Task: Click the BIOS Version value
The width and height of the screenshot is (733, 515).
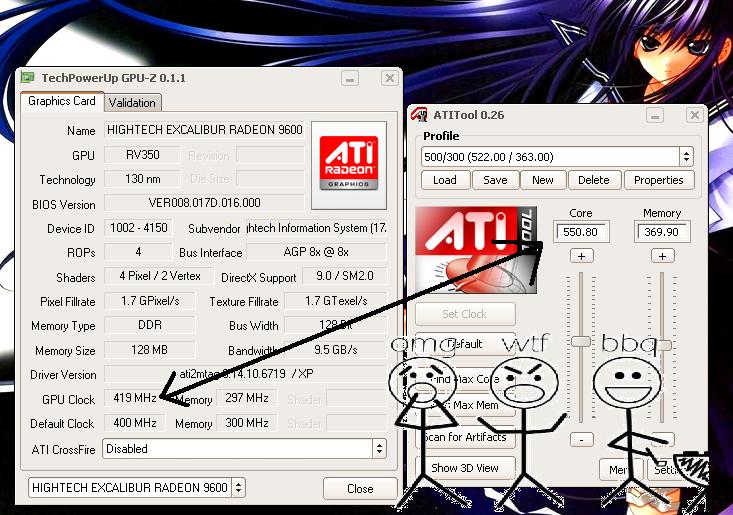Action: [204, 203]
